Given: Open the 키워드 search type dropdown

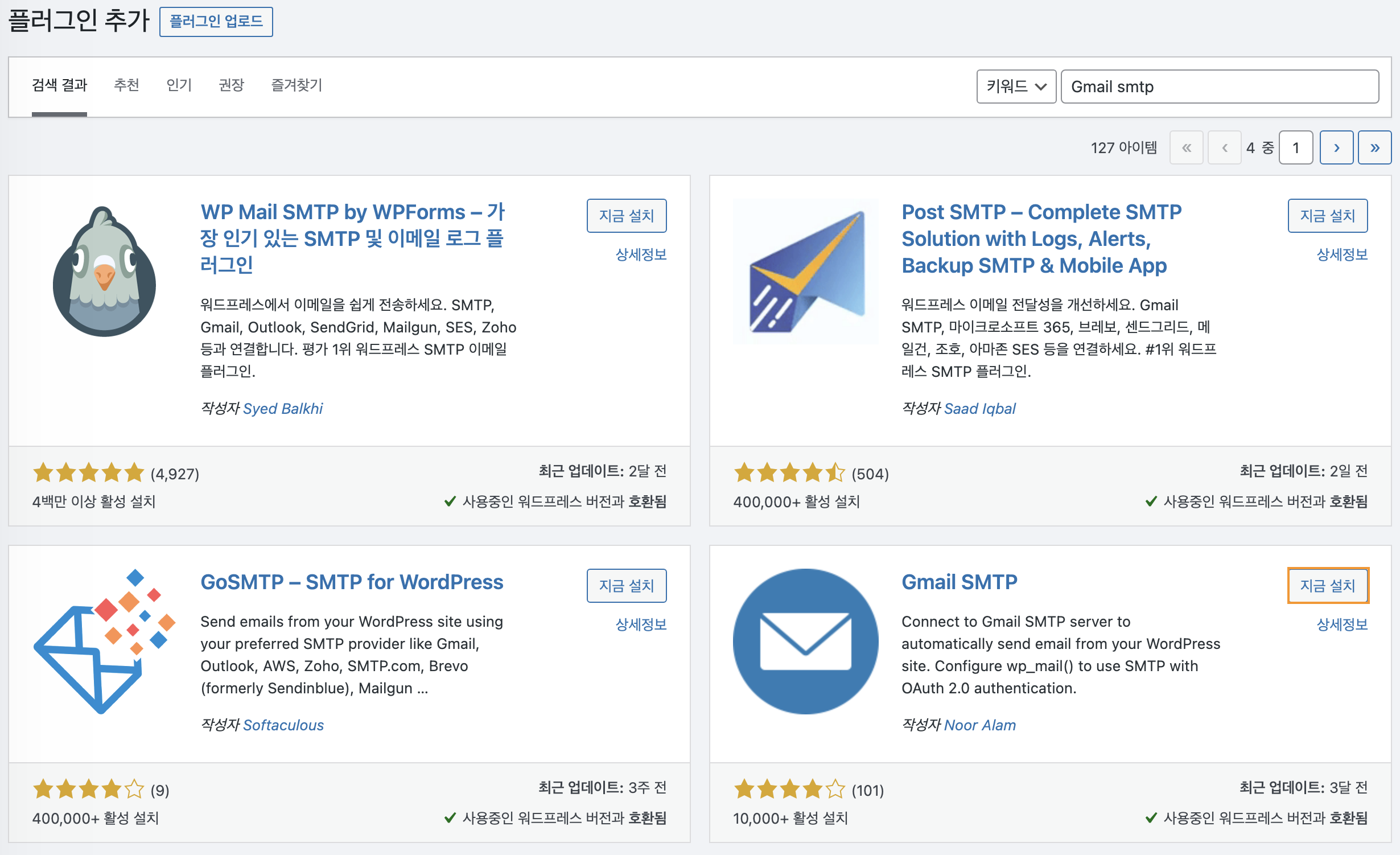Looking at the screenshot, I should pyautogui.click(x=1016, y=87).
